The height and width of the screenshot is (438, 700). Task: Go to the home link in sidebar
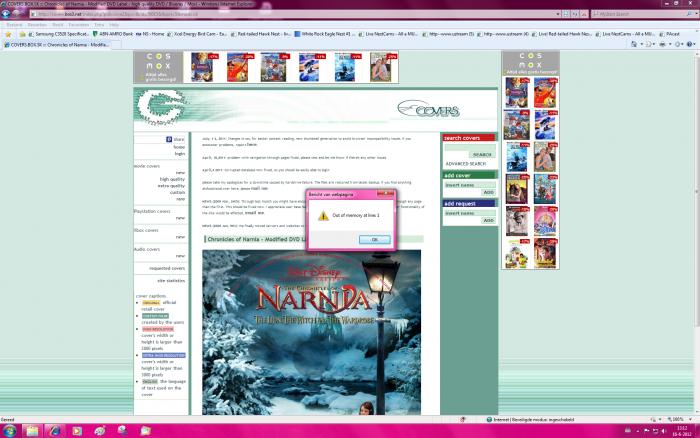179,146
